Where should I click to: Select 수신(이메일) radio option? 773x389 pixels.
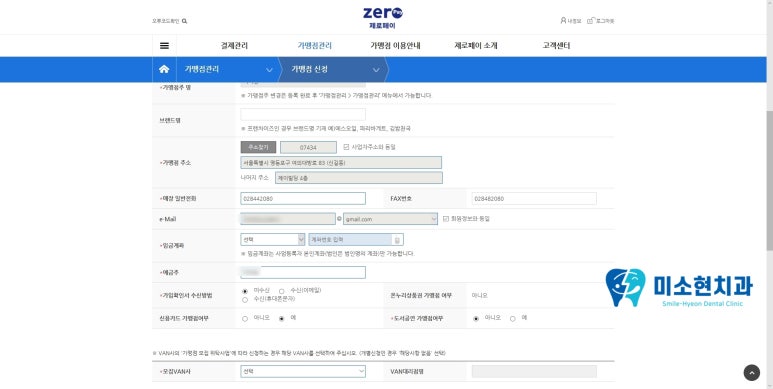pos(281,291)
